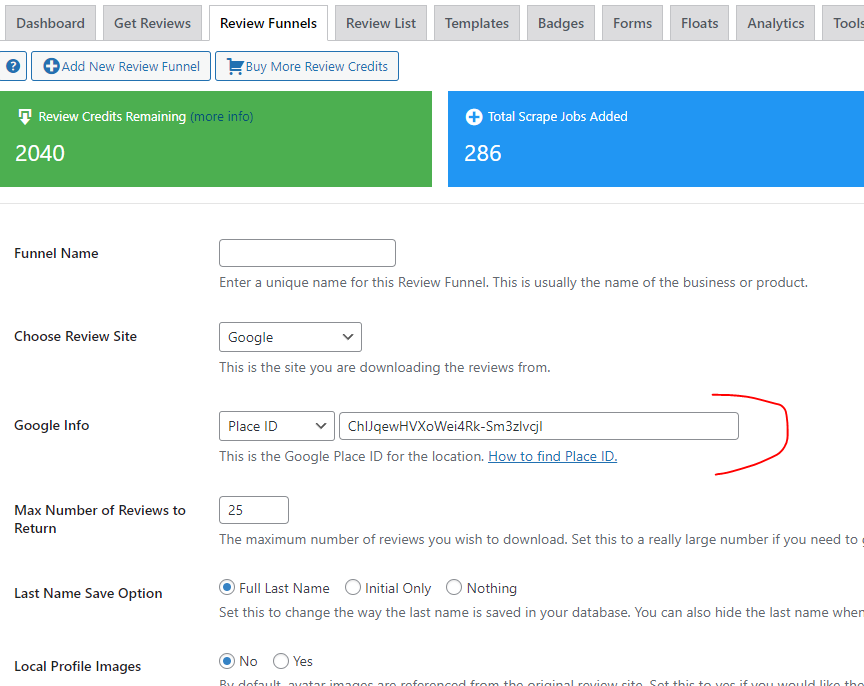
Task: Open the Forms tab
Action: coord(632,23)
